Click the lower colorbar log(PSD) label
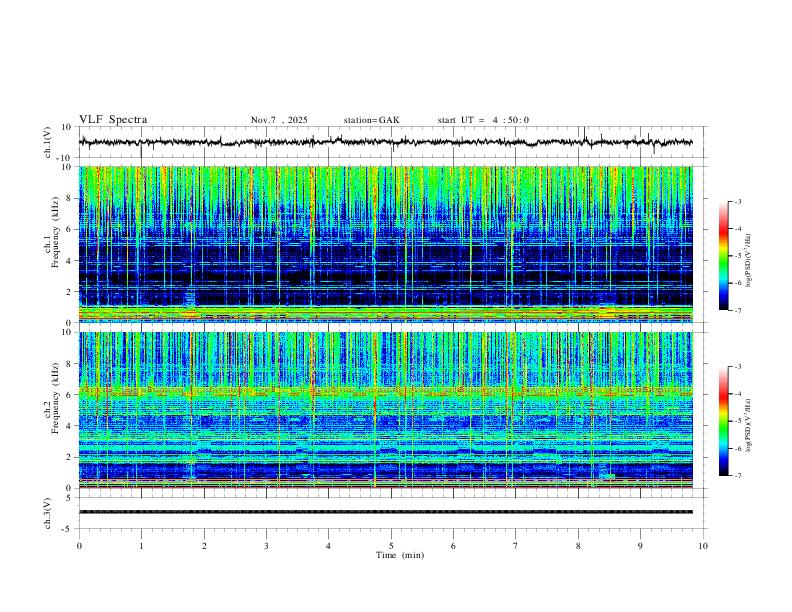792x612 pixels. point(749,425)
